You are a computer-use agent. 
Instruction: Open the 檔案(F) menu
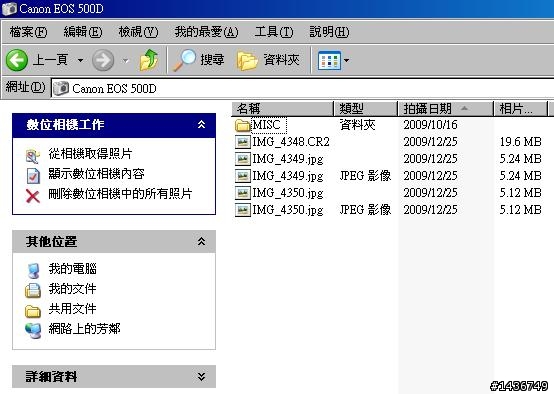click(x=28, y=32)
